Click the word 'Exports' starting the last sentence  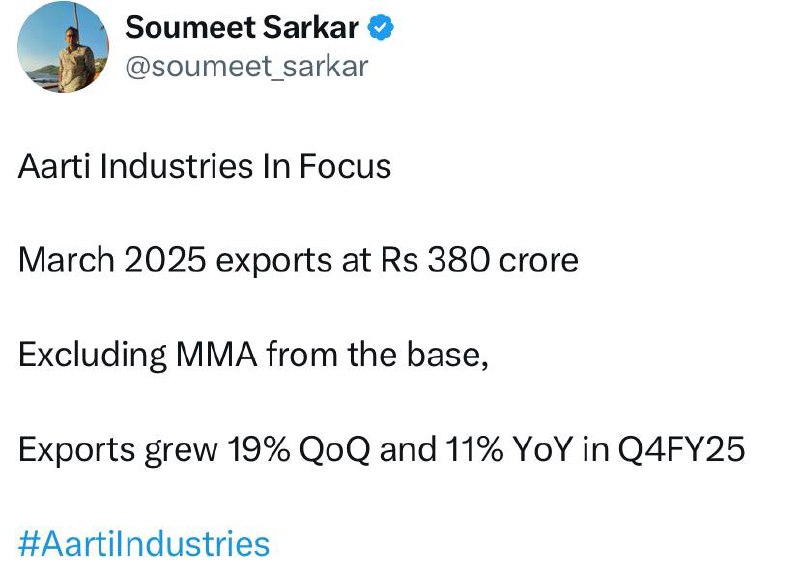click(x=77, y=450)
